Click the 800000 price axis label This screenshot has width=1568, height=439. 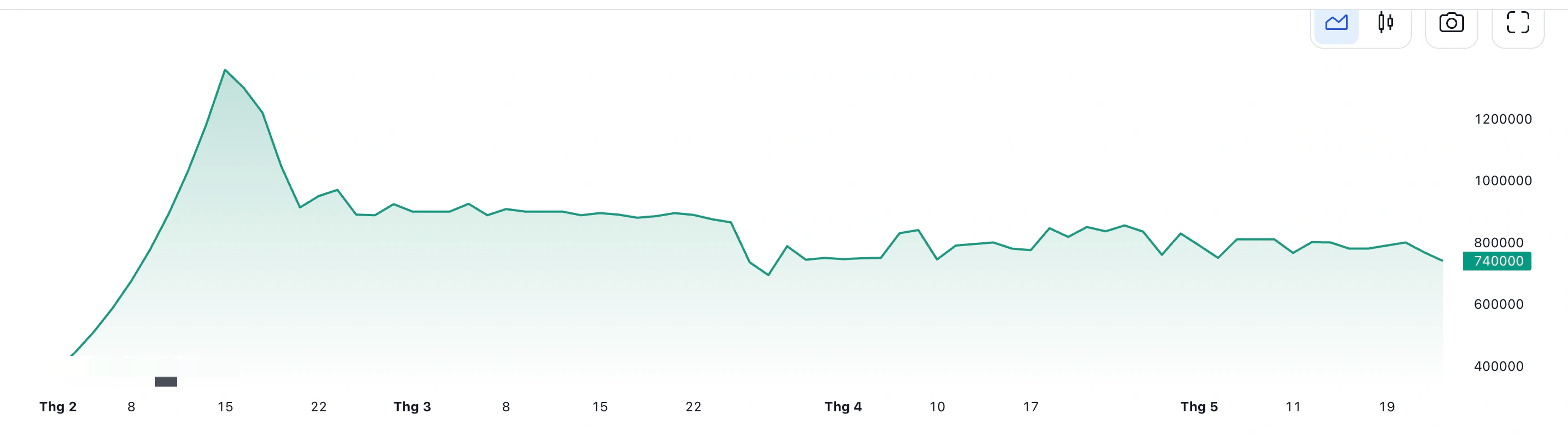tap(1498, 243)
